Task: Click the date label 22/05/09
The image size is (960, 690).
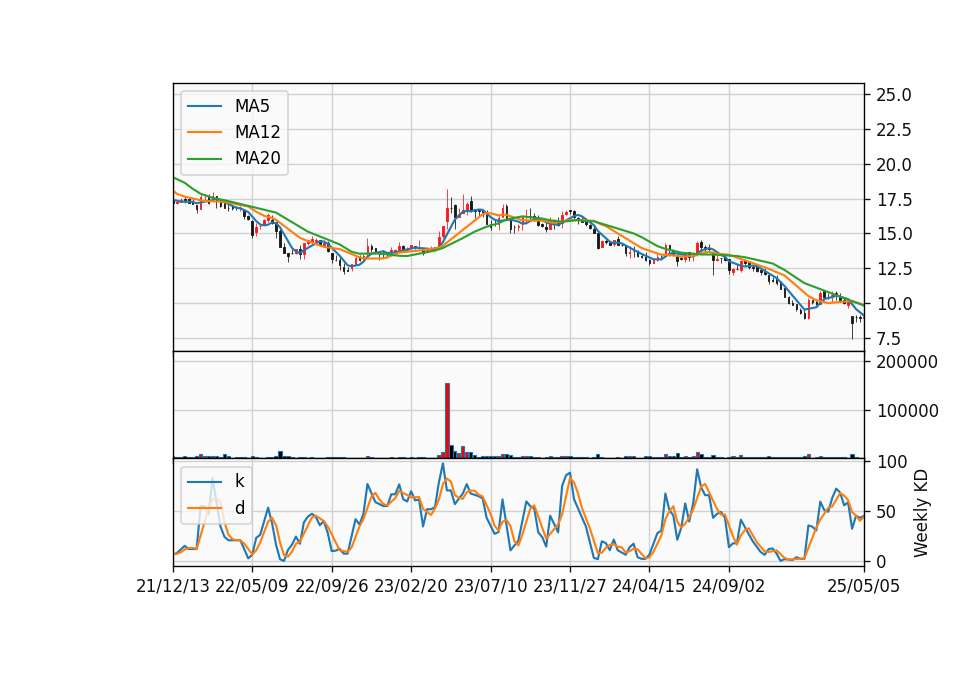Action: tap(252, 586)
